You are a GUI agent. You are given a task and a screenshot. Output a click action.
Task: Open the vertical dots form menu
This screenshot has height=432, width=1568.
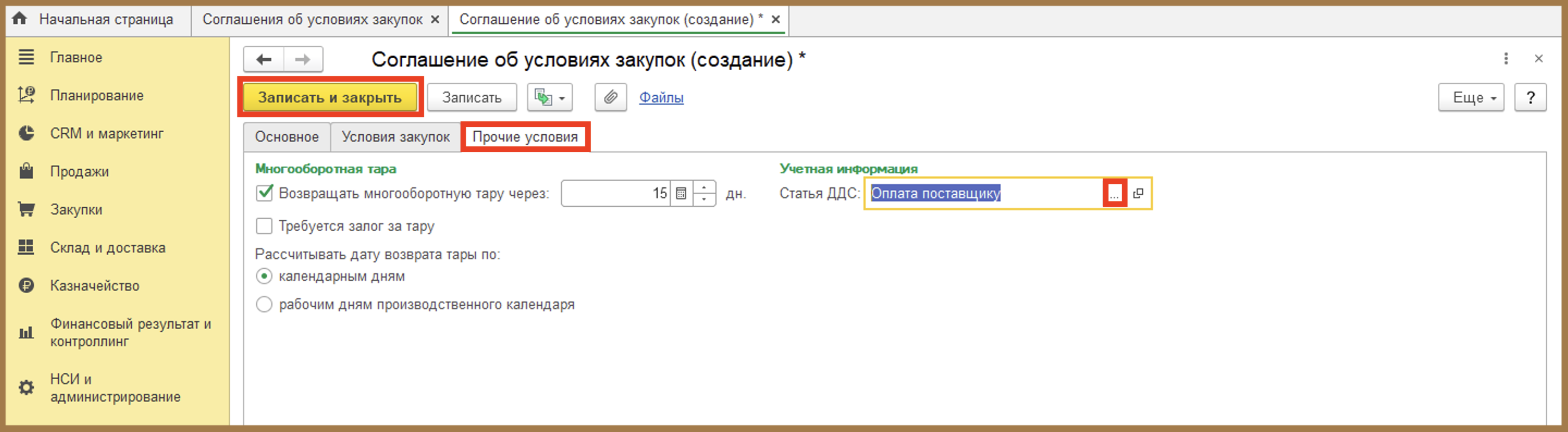click(1506, 58)
